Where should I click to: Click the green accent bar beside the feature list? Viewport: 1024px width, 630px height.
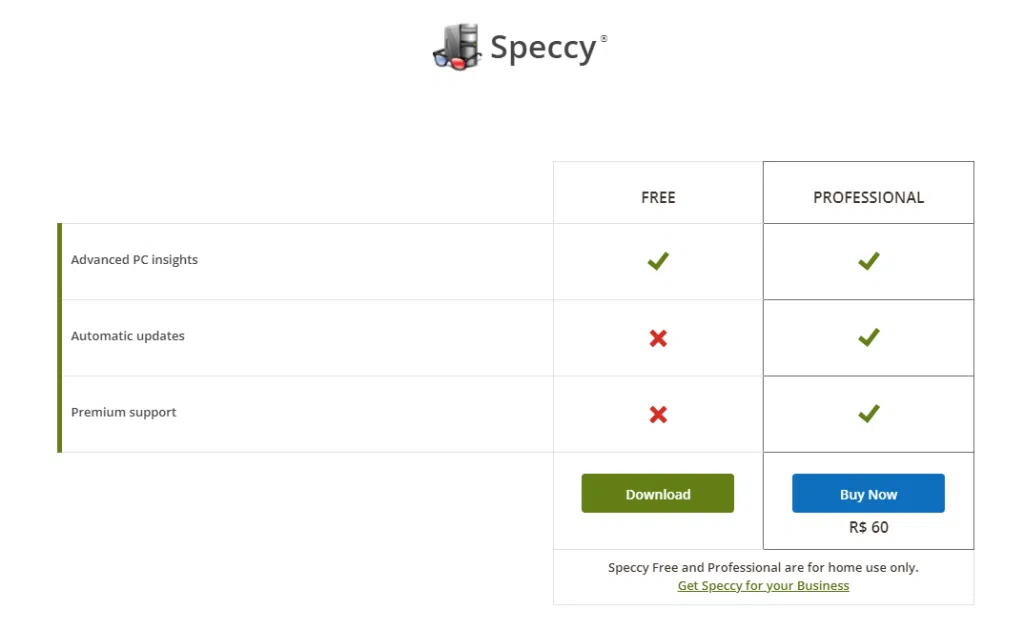pyautogui.click(x=60, y=337)
